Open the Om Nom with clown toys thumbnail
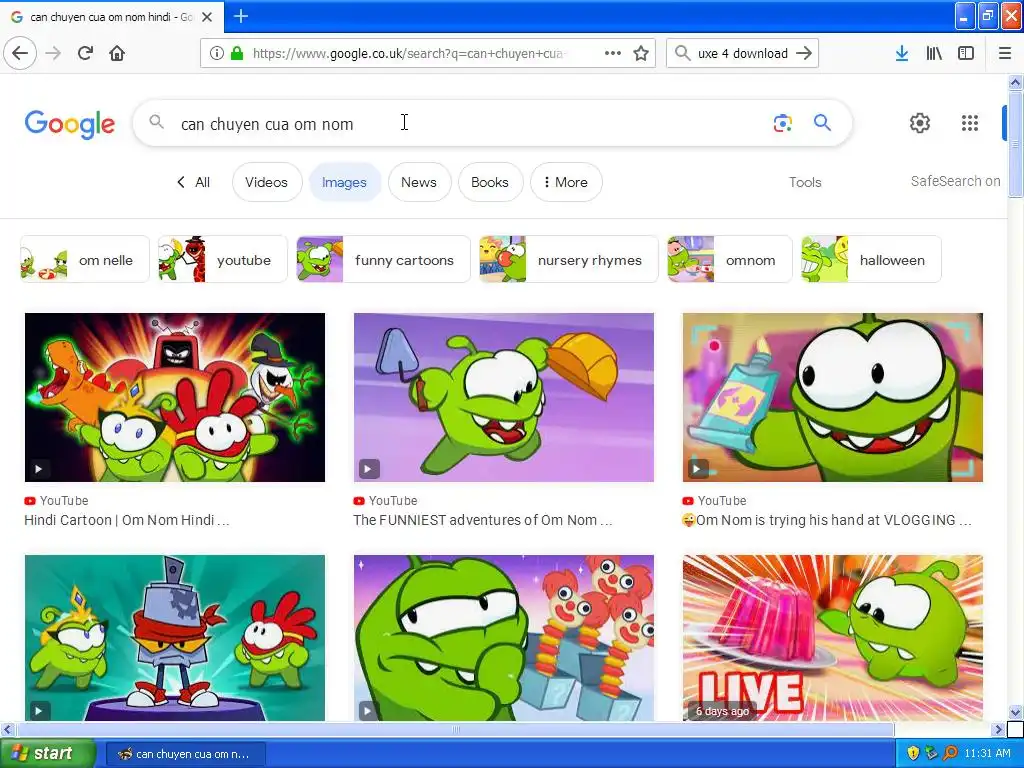Screen dimensions: 1024x768 [504, 638]
